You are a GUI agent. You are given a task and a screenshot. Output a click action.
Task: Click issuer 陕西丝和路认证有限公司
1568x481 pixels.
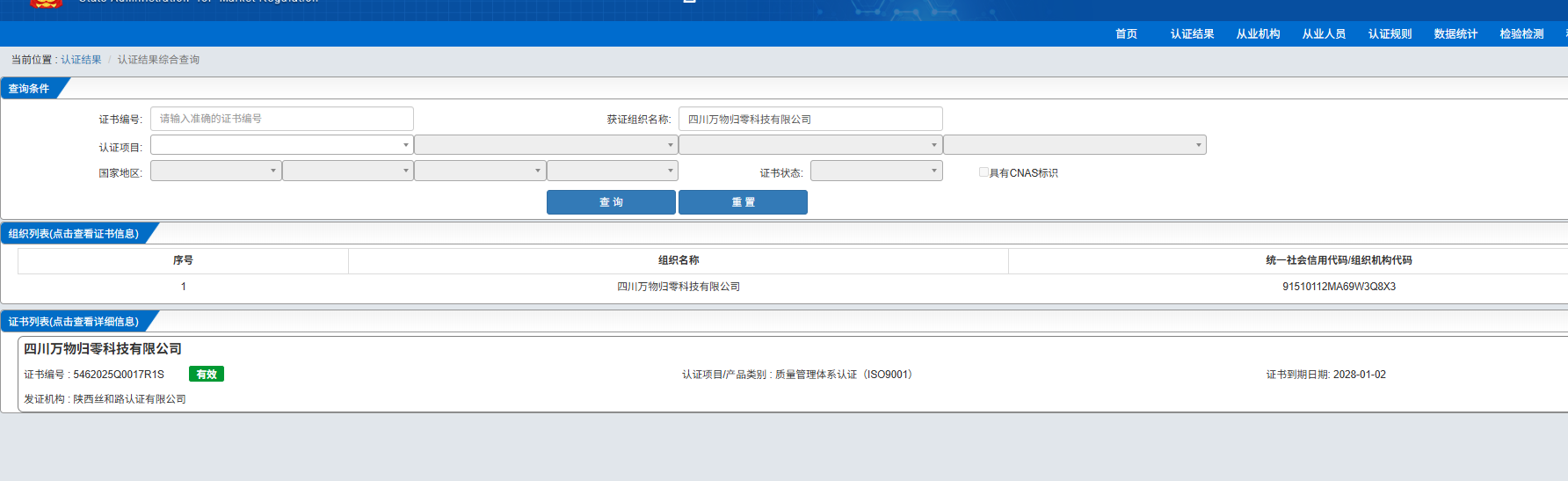(x=129, y=399)
